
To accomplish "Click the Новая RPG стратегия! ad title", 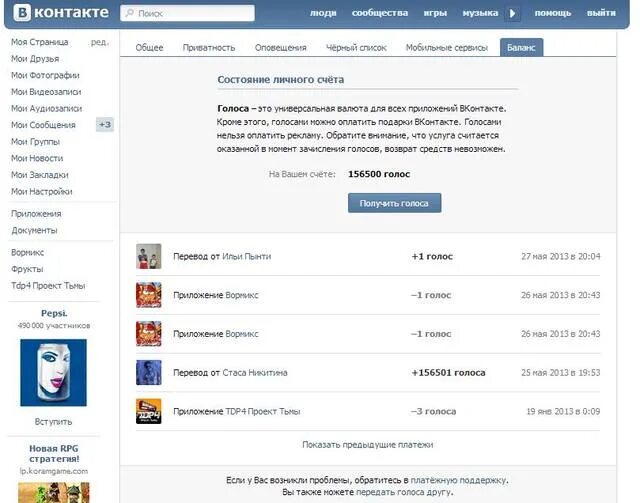I will [54, 454].
